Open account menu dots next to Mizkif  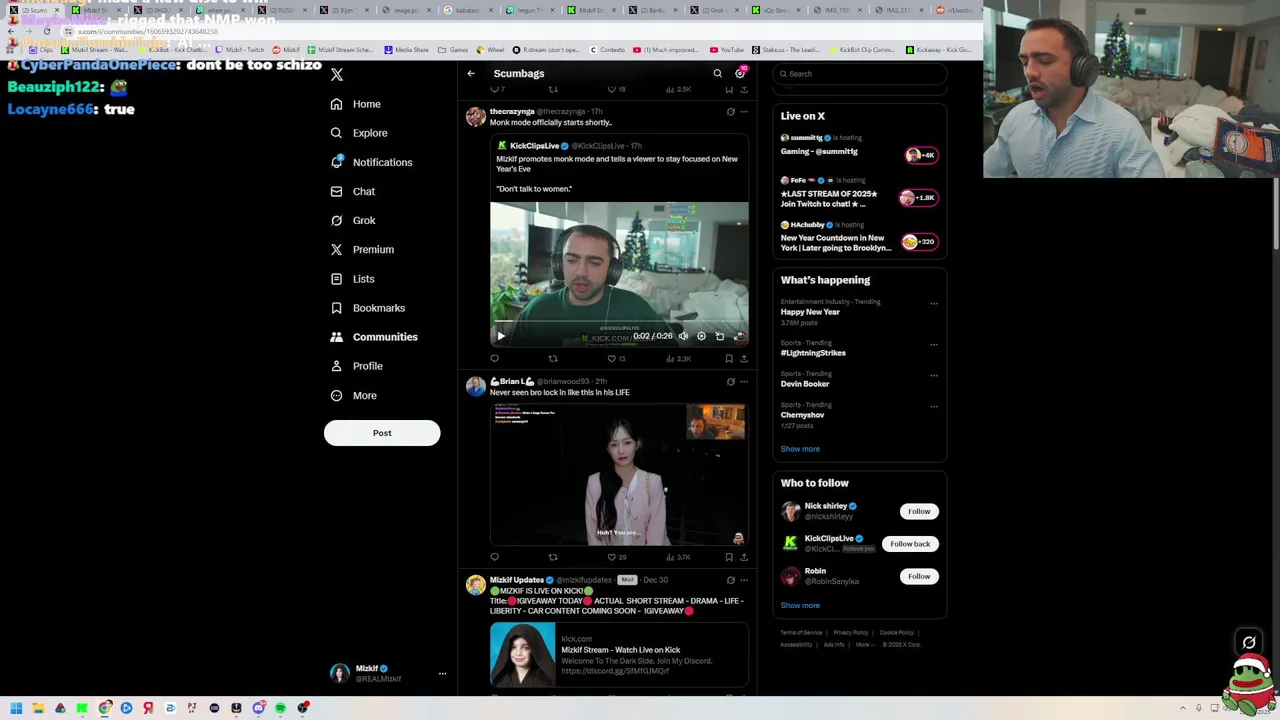(x=442, y=674)
